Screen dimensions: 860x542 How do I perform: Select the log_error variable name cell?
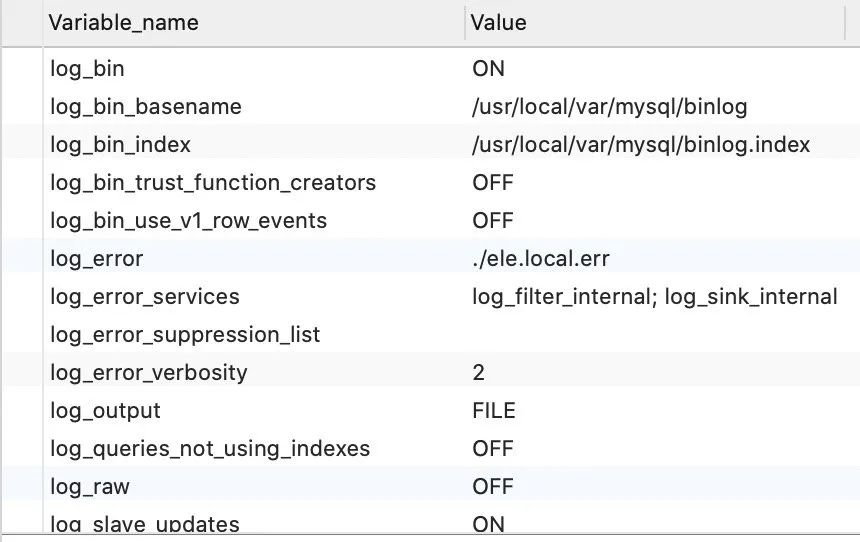coord(97,259)
